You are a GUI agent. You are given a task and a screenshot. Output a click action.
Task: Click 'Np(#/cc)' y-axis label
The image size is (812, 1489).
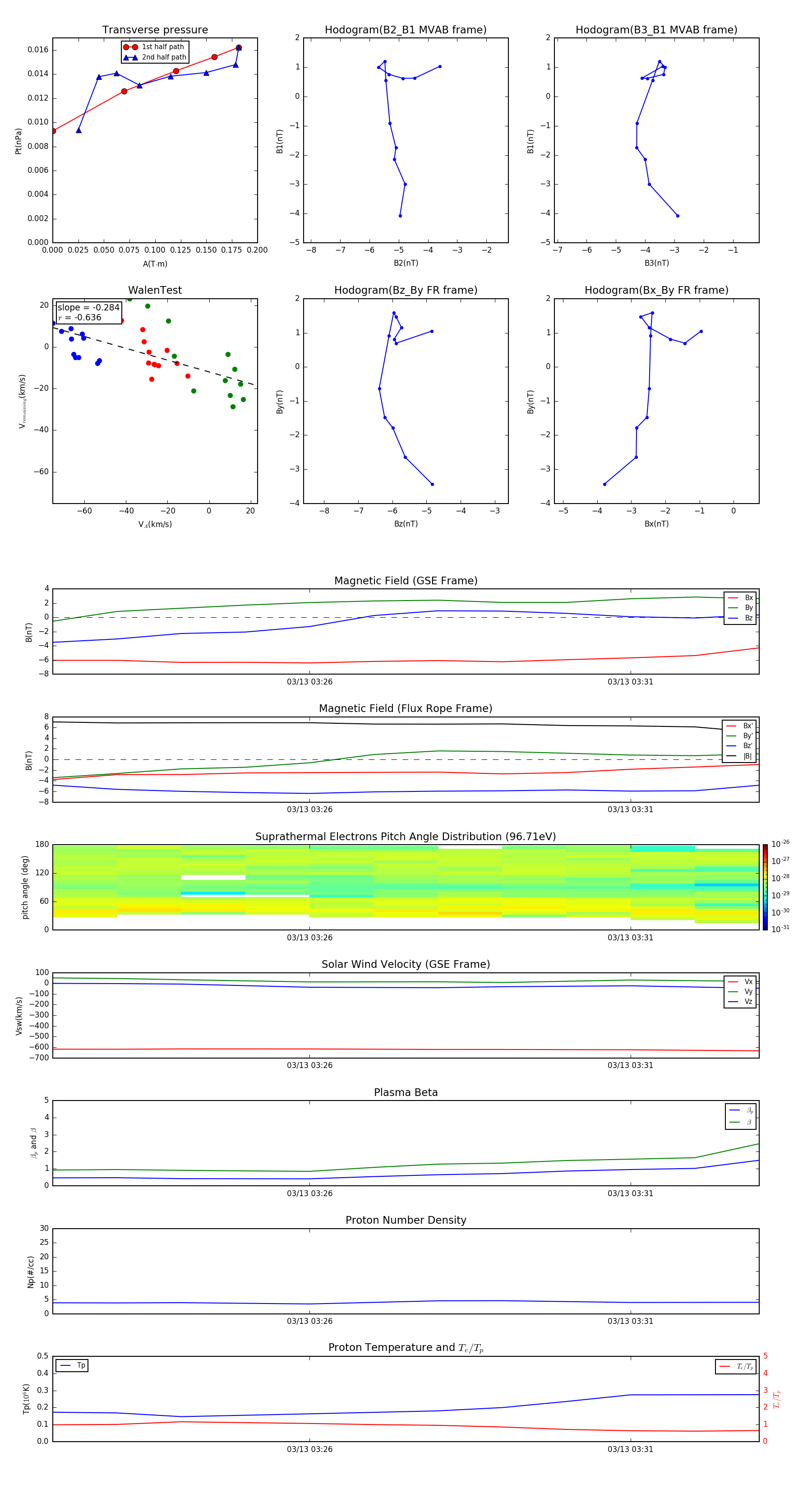point(31,1272)
